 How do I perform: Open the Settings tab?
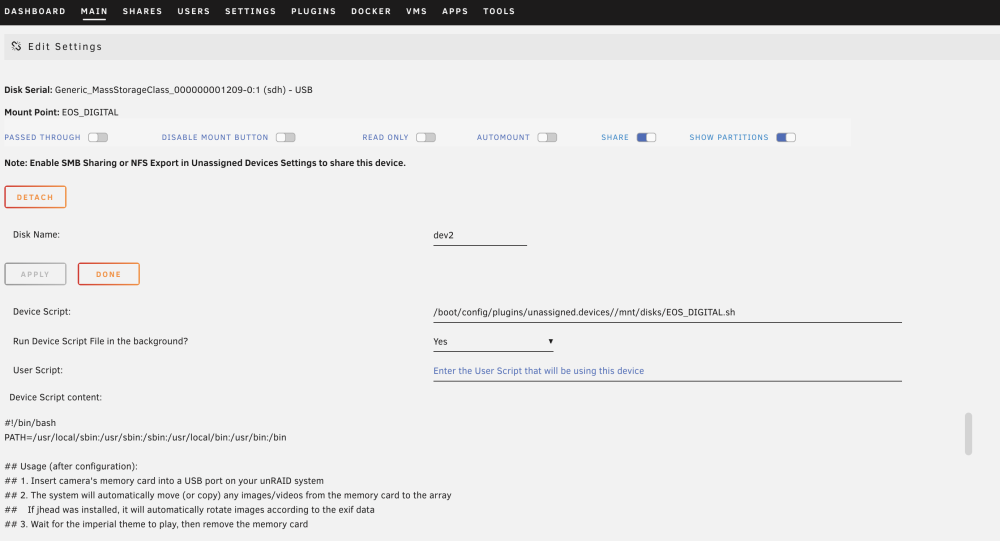pyautogui.click(x=250, y=11)
